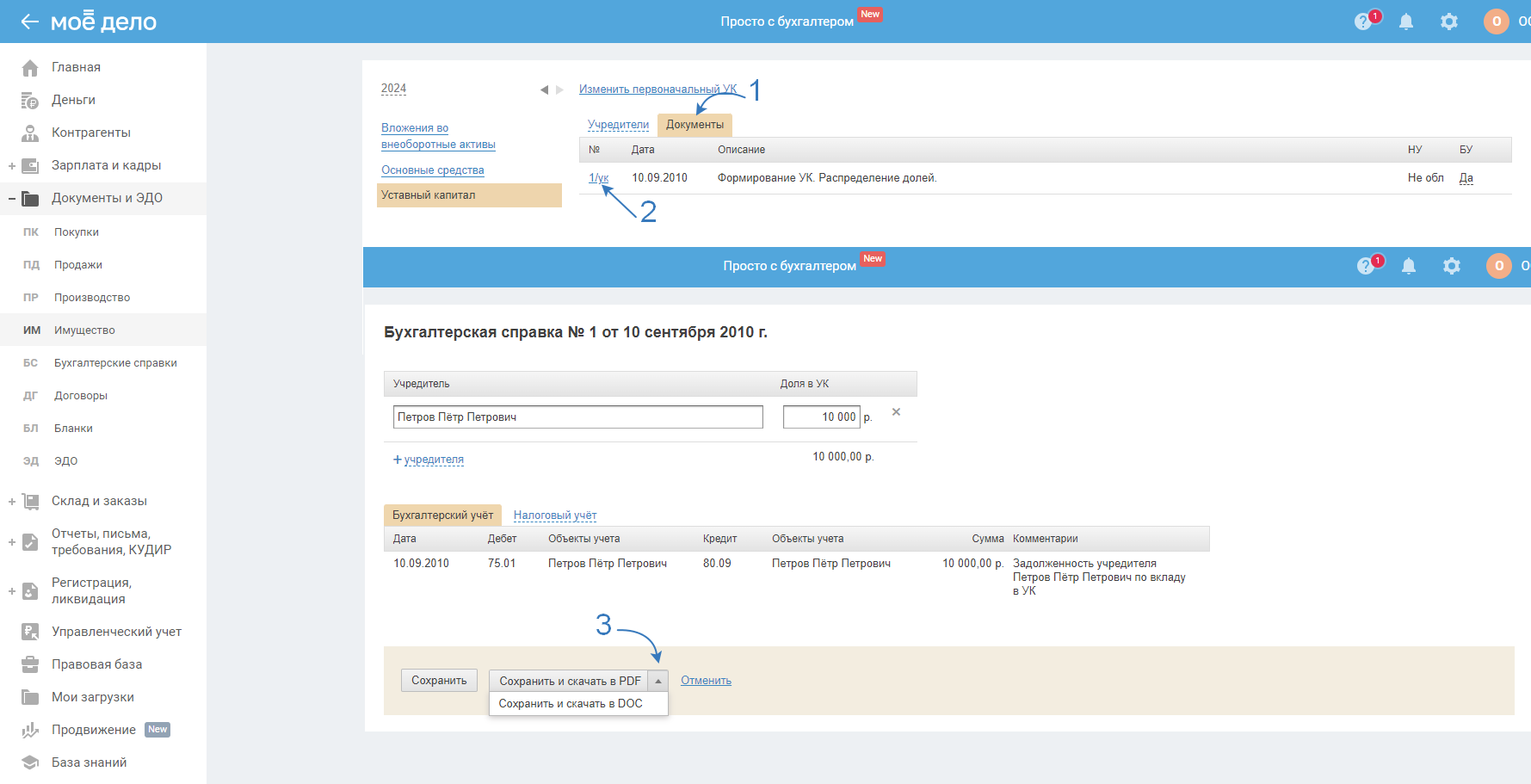Expand the Отчеты, письма, требования section with plus
The width and height of the screenshot is (1531, 784).
[x=12, y=542]
